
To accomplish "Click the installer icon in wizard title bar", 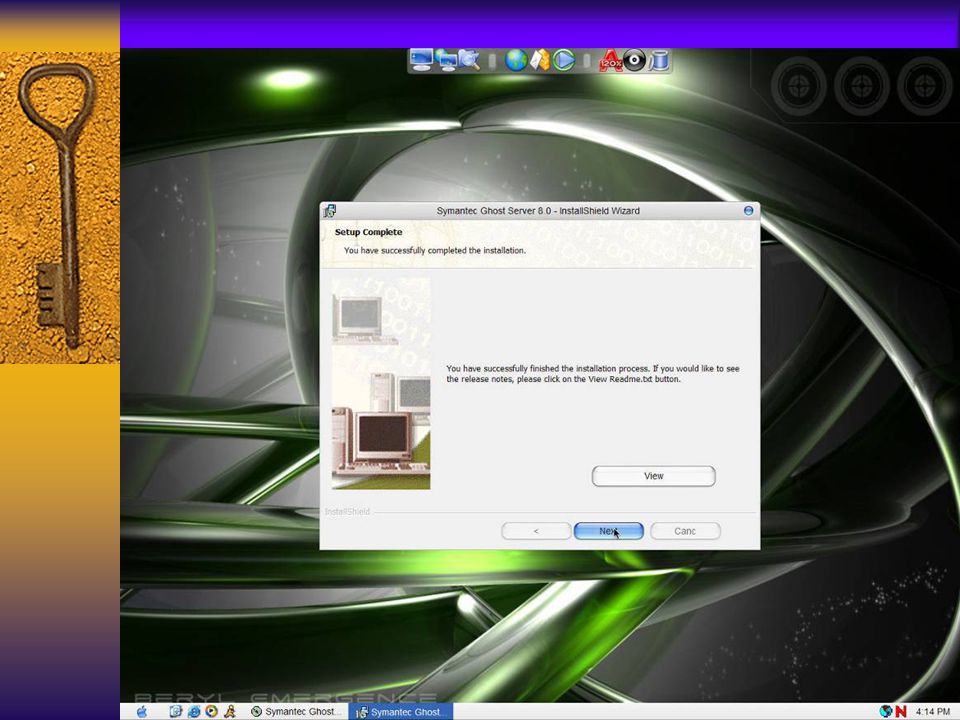I will click(330, 211).
